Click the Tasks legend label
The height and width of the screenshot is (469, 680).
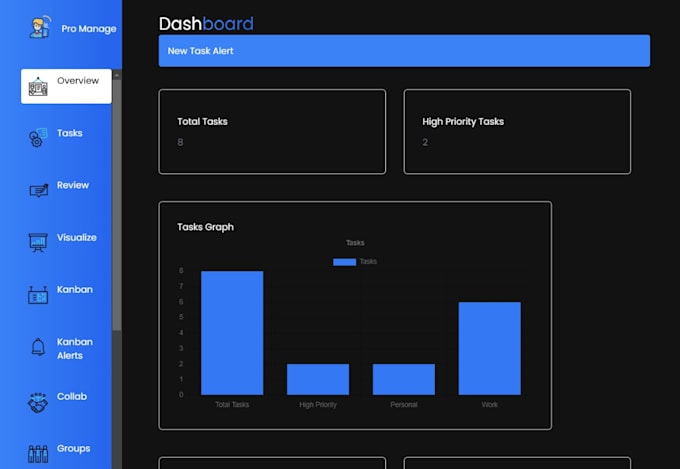368,261
